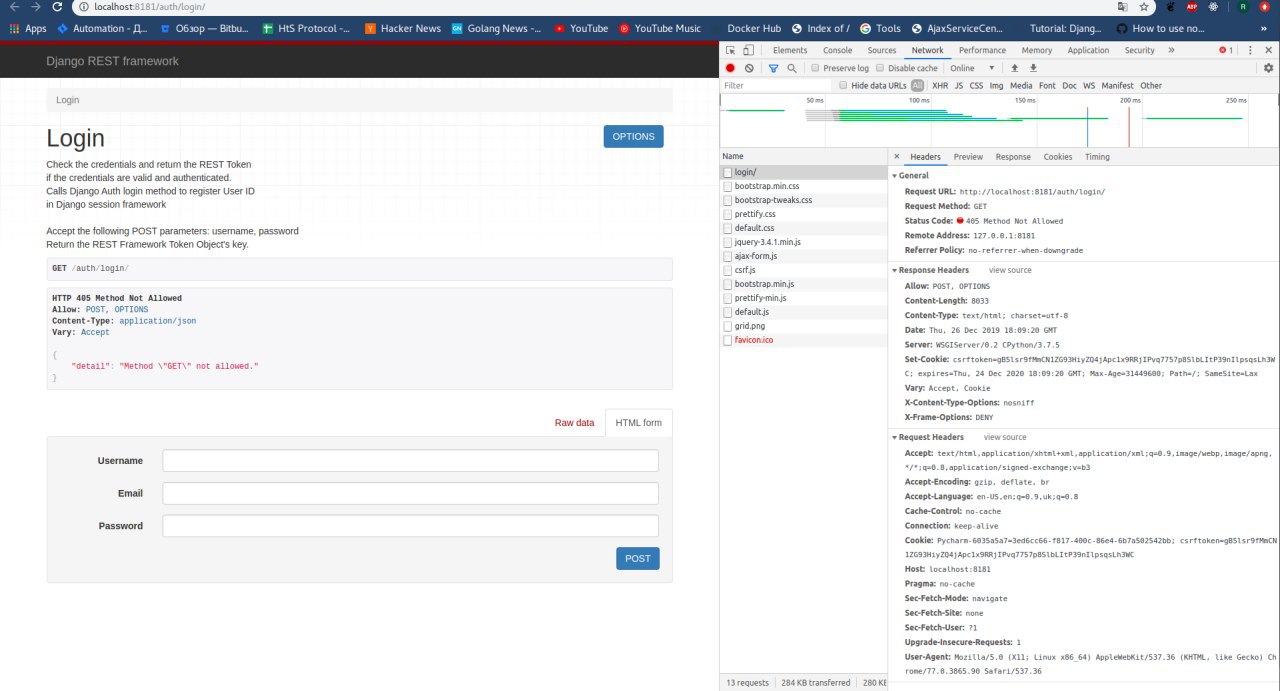Focus the Username input field
The height and width of the screenshot is (691, 1280).
point(410,461)
